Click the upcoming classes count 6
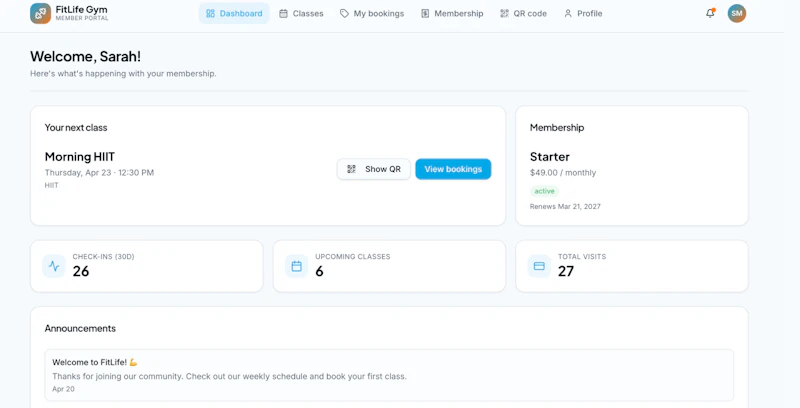 pyautogui.click(x=319, y=271)
